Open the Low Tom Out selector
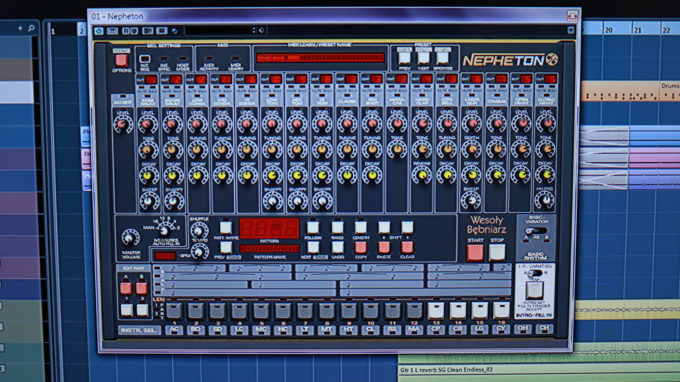Image resolution: width=680 pixels, height=382 pixels. pyautogui.click(x=276, y=79)
